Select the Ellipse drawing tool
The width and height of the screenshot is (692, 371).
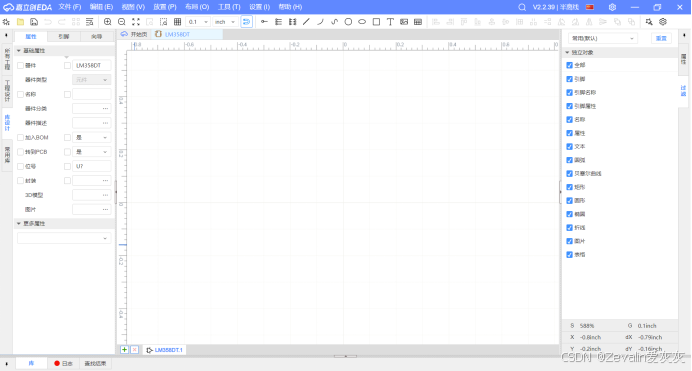pyautogui.click(x=362, y=22)
